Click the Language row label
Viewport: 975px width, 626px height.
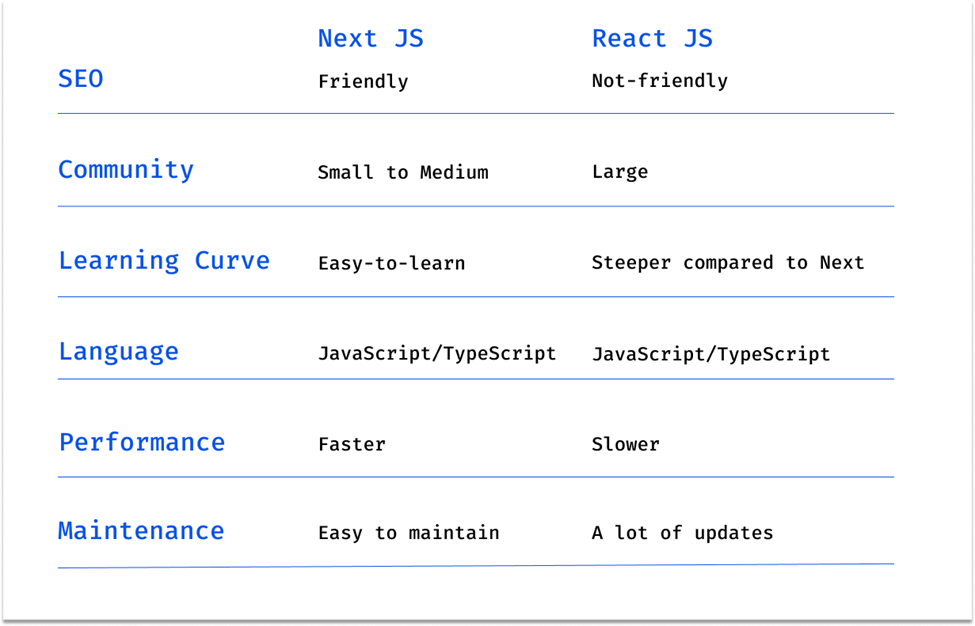(119, 352)
